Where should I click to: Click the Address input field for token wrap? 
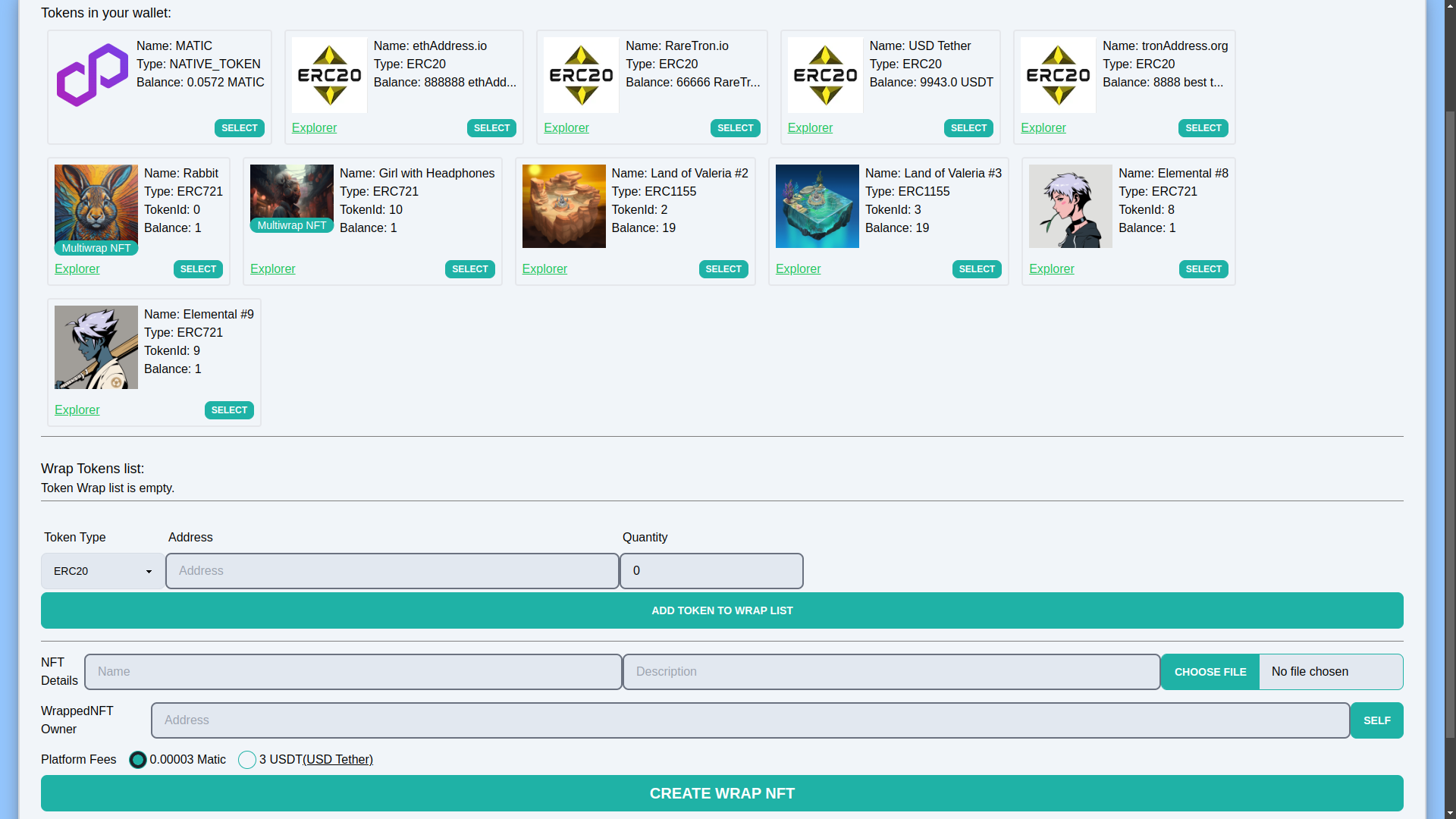pos(392,570)
